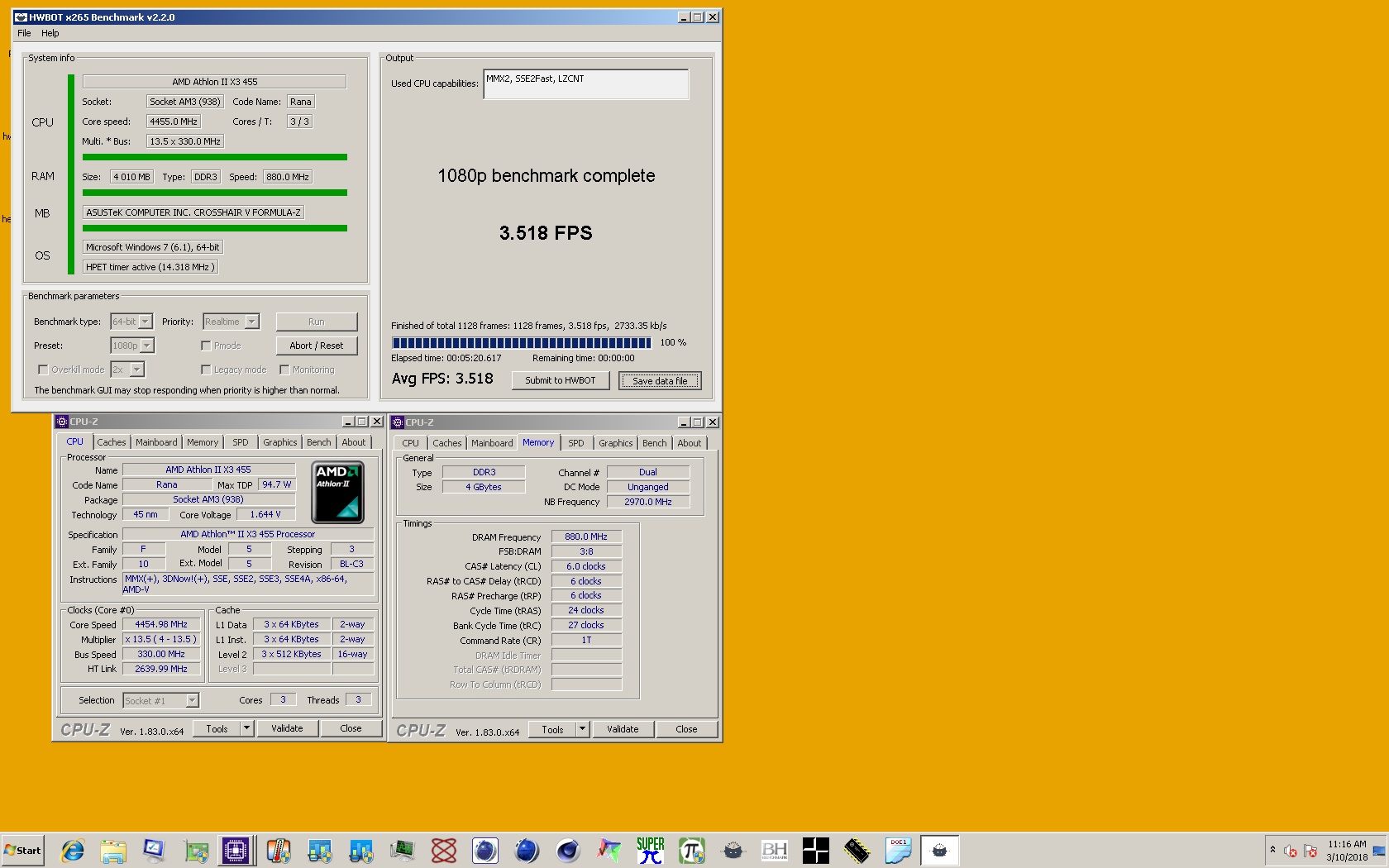Click the Multiplier x 13.5 value field

[160, 639]
